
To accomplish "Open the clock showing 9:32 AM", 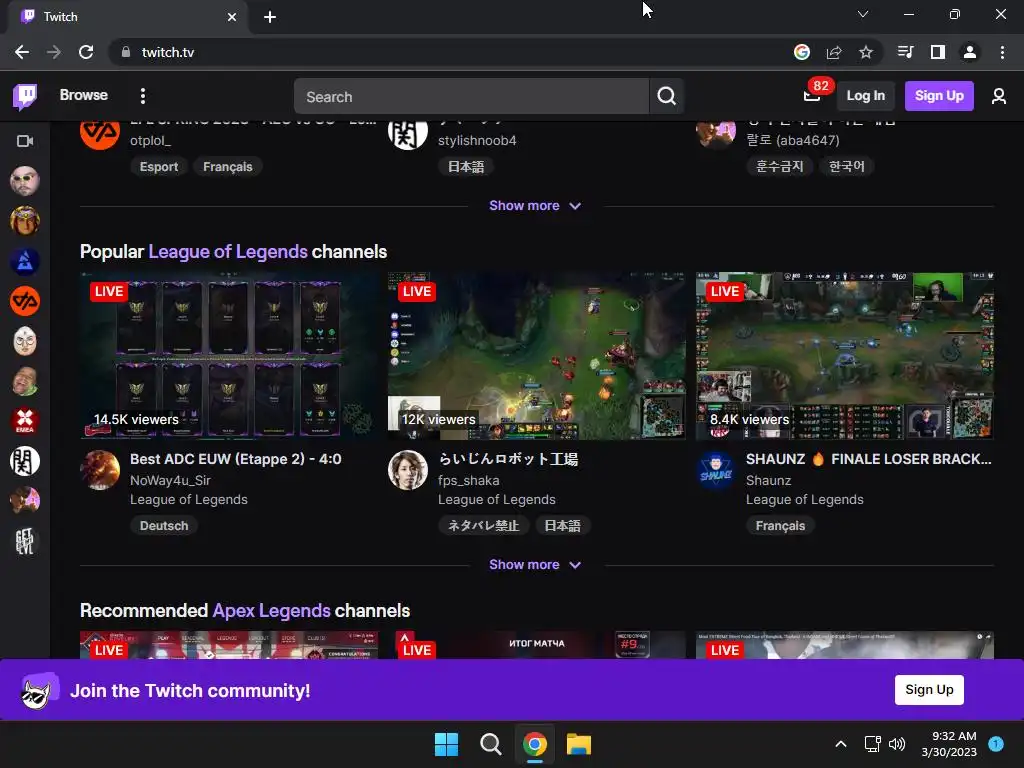I will 949,744.
